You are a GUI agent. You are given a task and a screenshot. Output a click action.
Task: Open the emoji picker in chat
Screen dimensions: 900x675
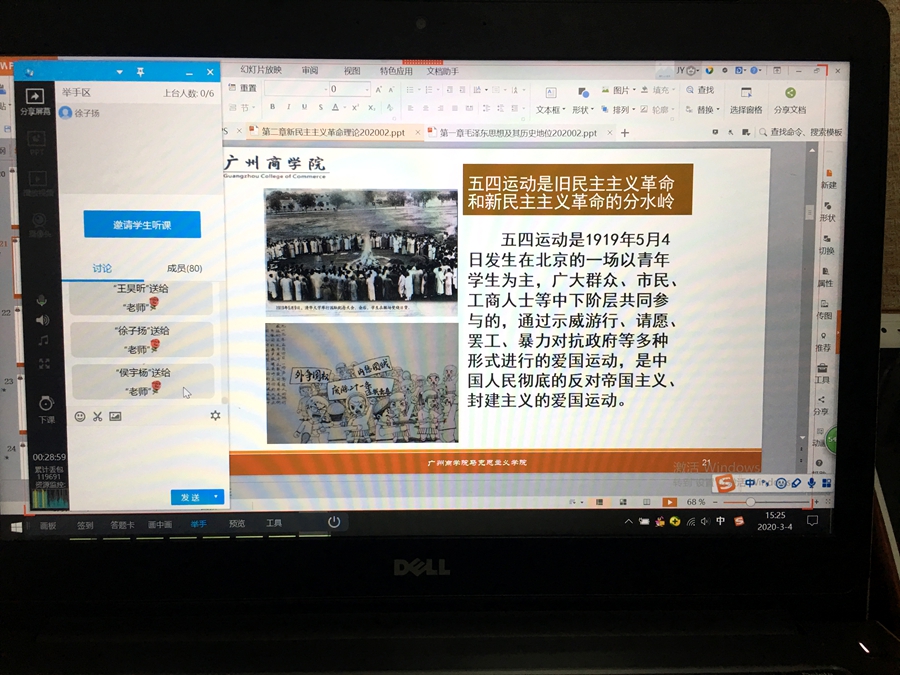point(80,416)
